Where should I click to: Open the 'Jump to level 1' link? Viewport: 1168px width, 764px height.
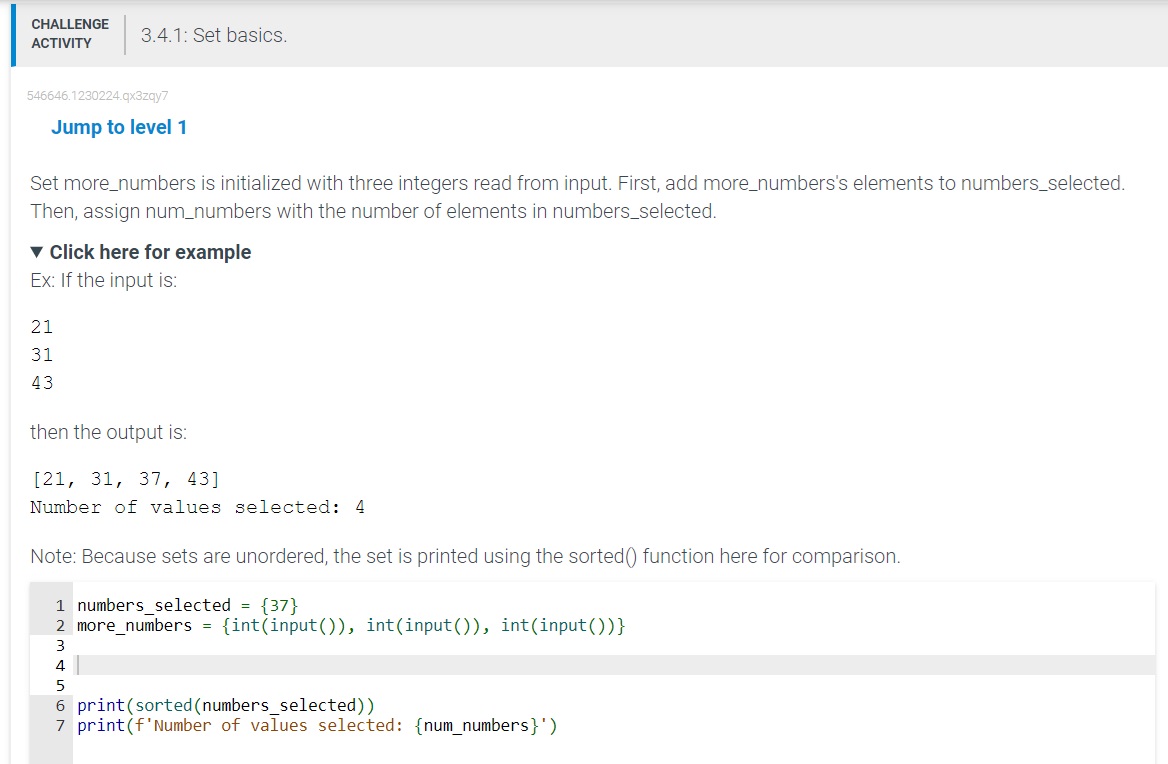click(x=119, y=127)
